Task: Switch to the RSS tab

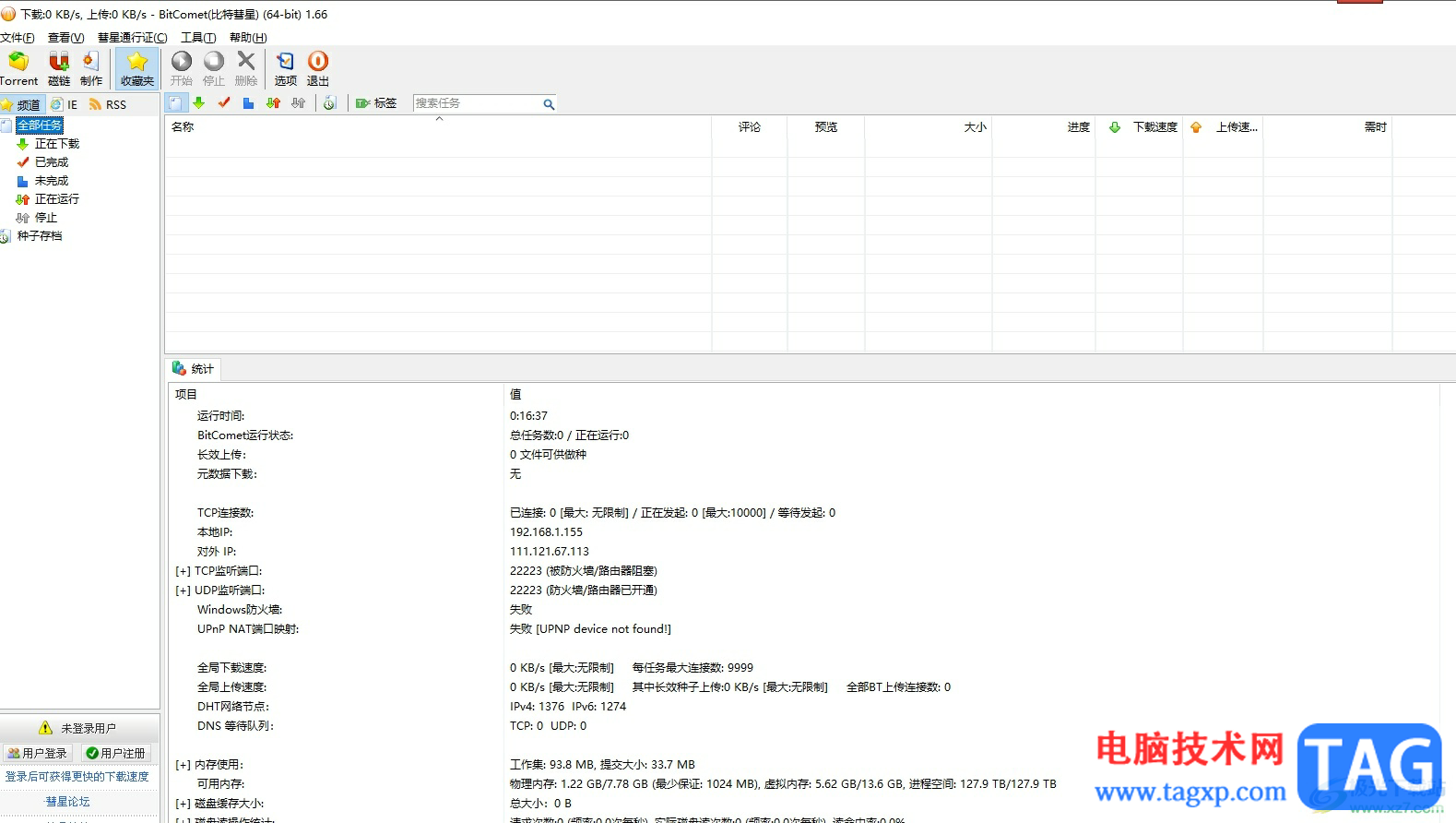Action: pos(108,104)
